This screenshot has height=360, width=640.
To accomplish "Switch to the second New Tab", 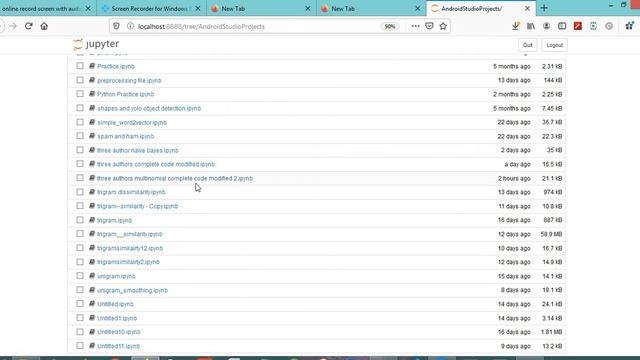I will [x=371, y=8].
